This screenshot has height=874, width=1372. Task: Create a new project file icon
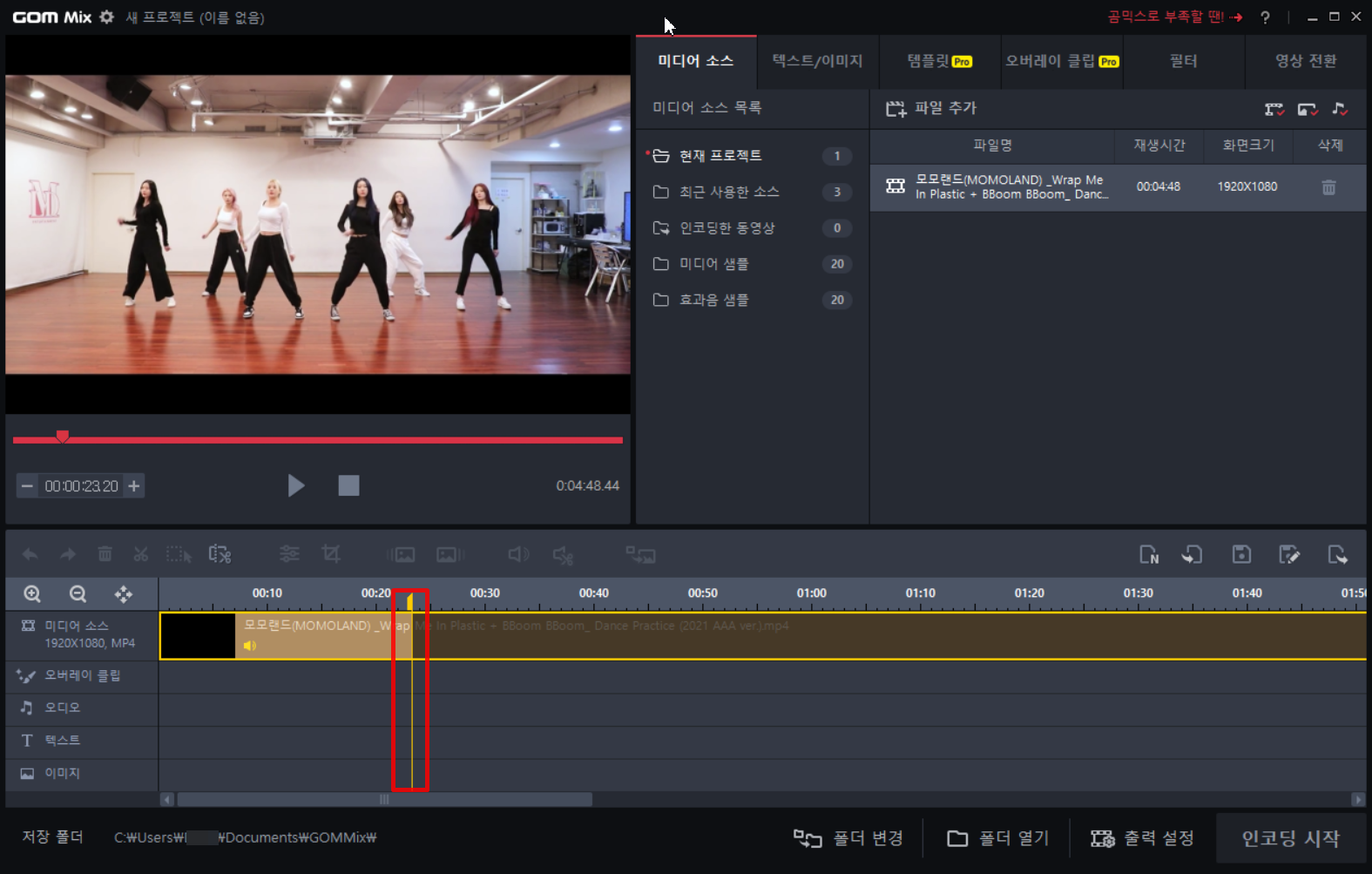pos(1149,554)
